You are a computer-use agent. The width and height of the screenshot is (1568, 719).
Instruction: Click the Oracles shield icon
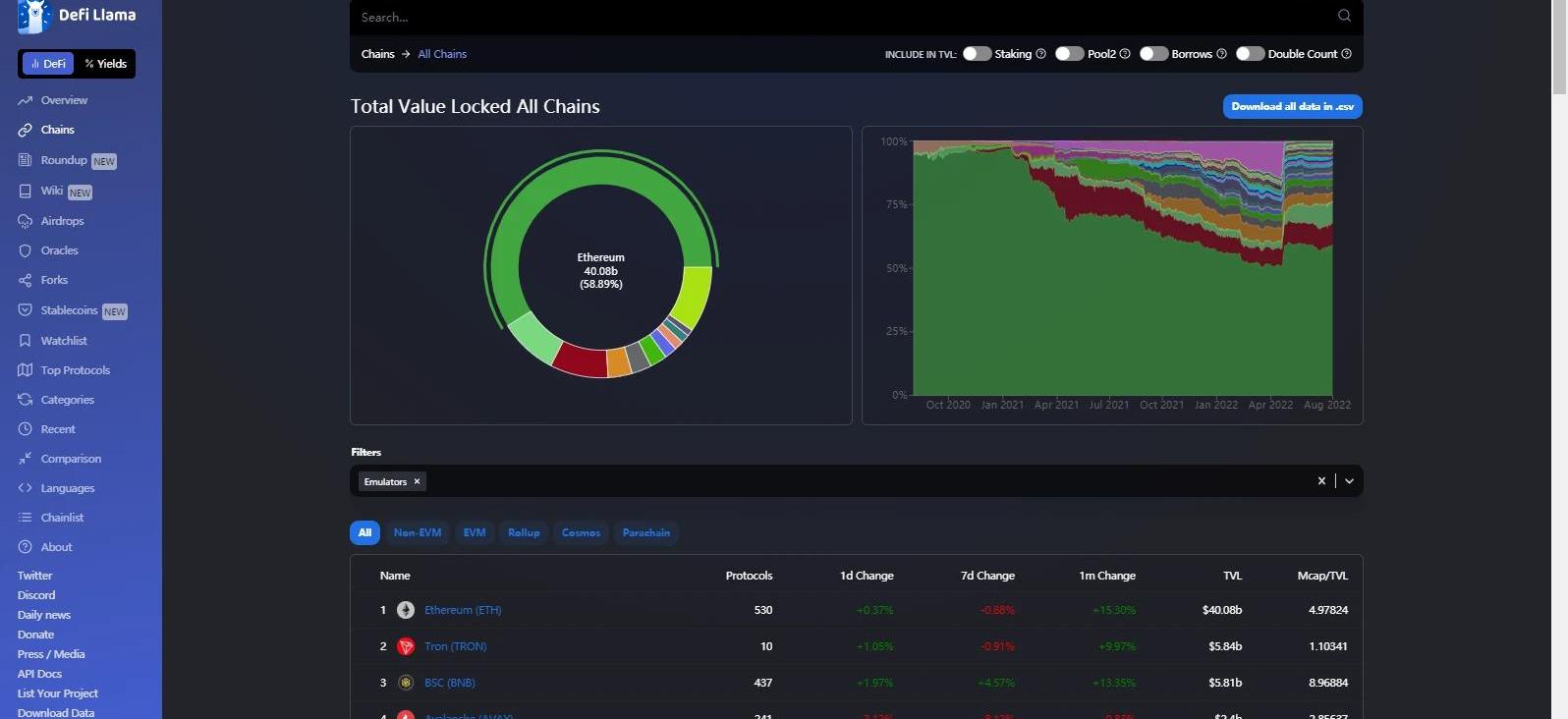pyautogui.click(x=26, y=250)
